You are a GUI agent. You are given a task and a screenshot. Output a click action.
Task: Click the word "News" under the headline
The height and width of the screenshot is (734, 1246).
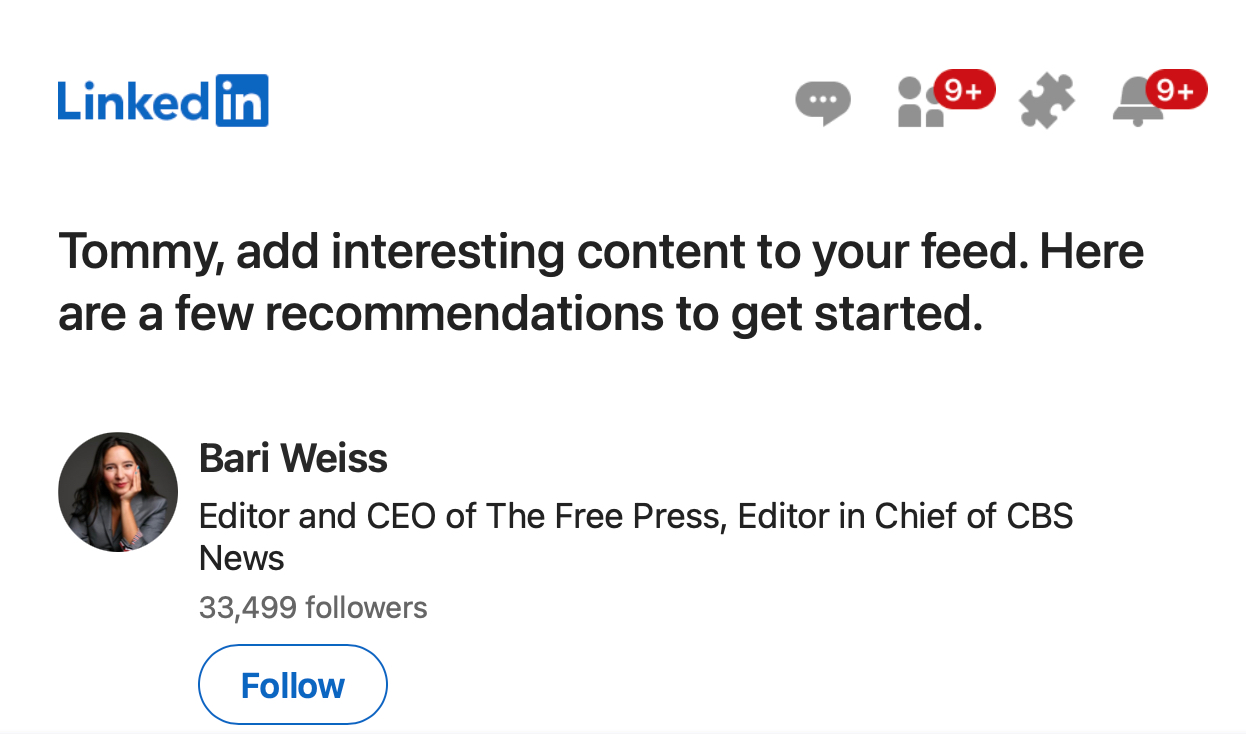click(242, 558)
